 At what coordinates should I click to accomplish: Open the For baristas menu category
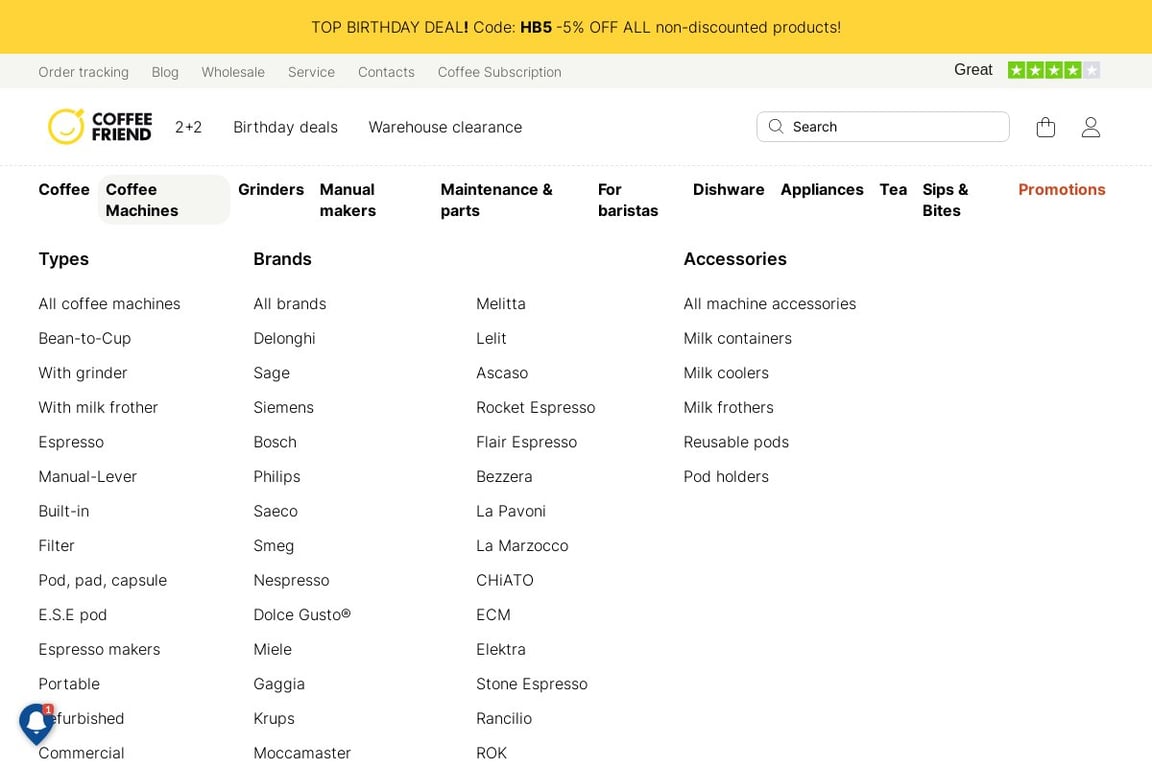[627, 200]
